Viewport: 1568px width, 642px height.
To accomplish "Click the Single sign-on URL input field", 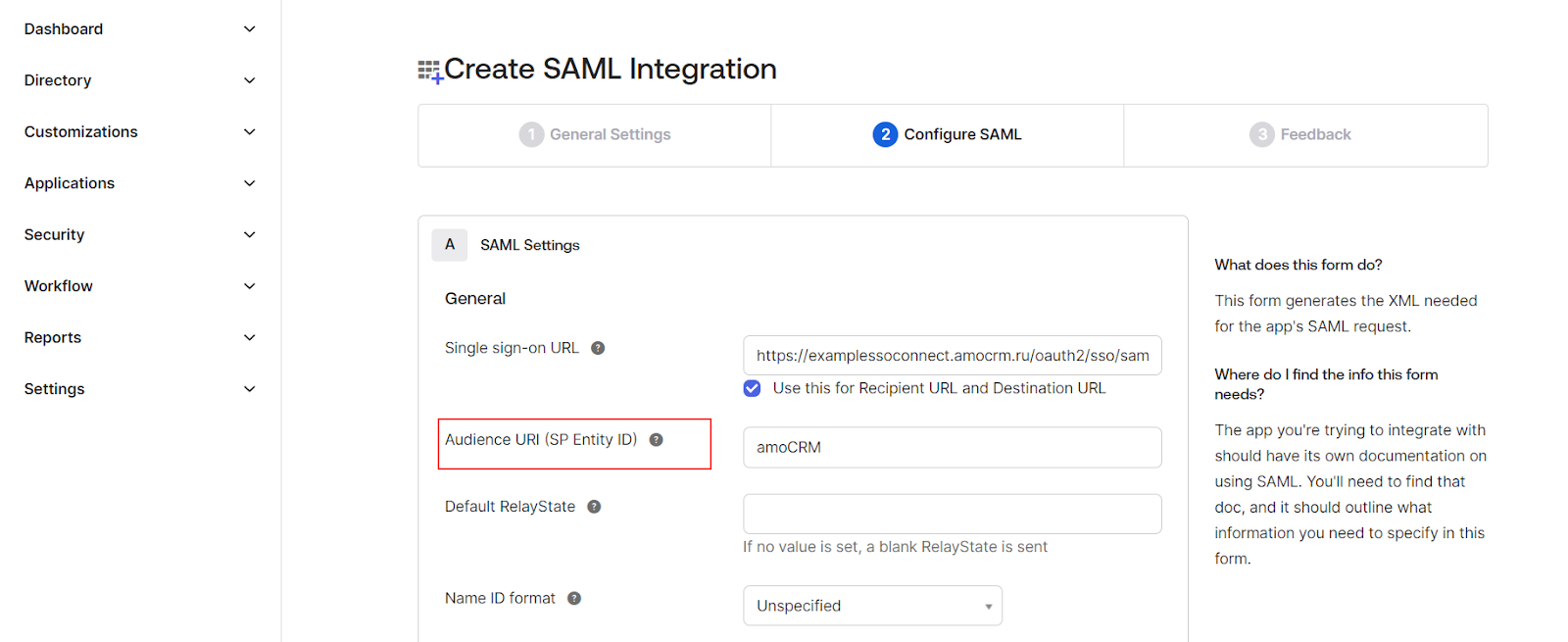I will tap(952, 356).
